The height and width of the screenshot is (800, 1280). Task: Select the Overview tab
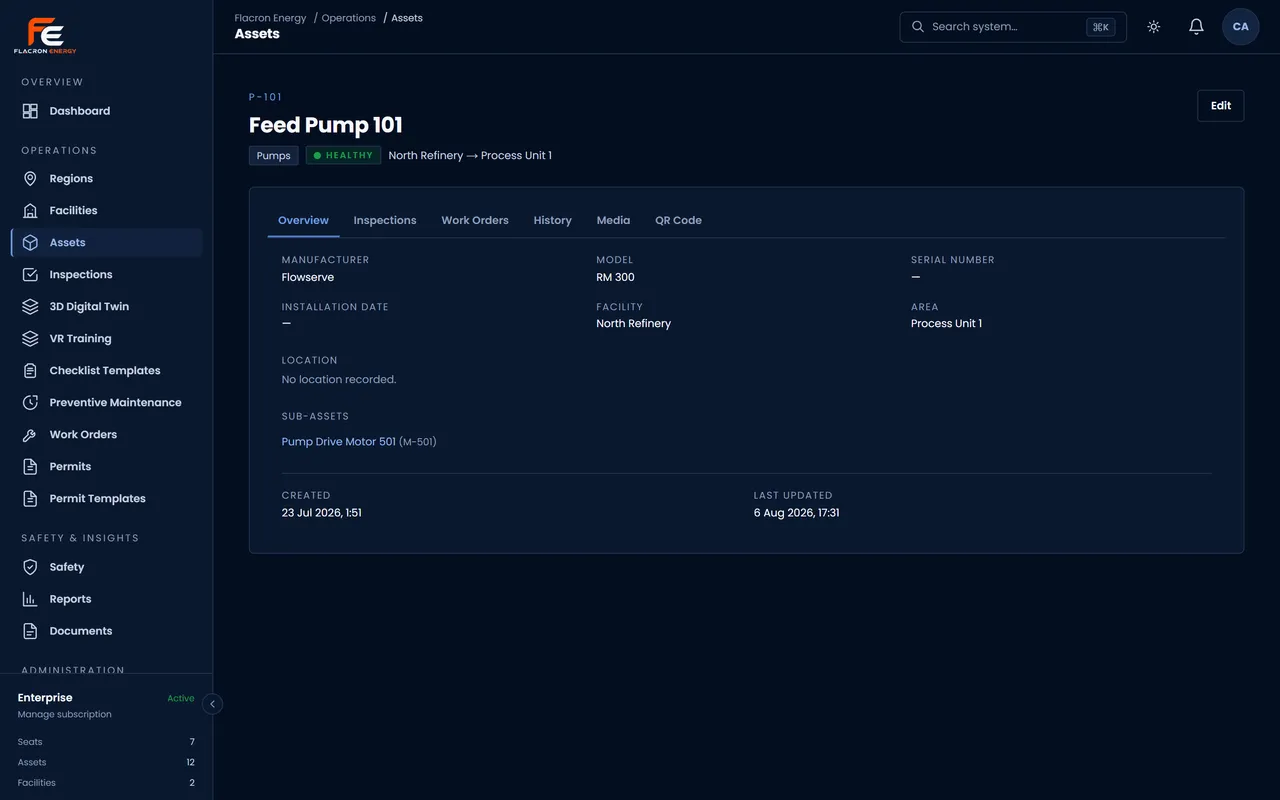(x=304, y=220)
